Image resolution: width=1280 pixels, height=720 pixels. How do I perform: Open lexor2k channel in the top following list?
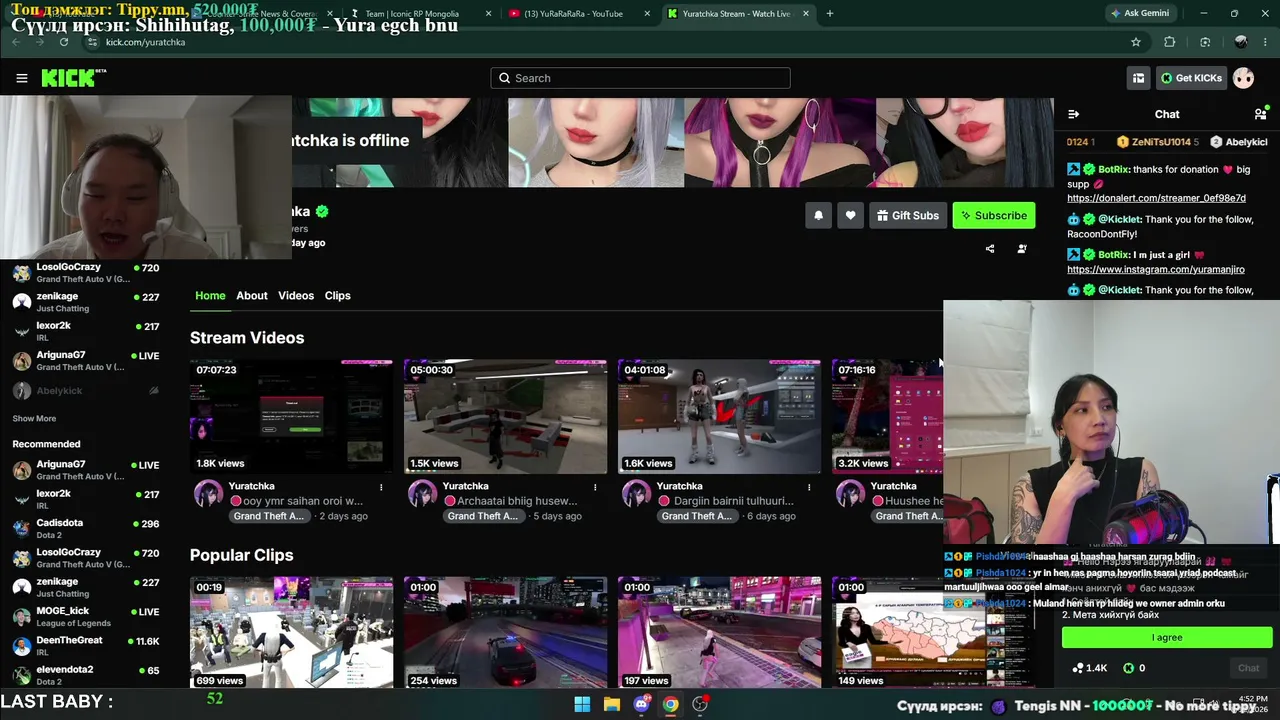[x=86, y=330]
